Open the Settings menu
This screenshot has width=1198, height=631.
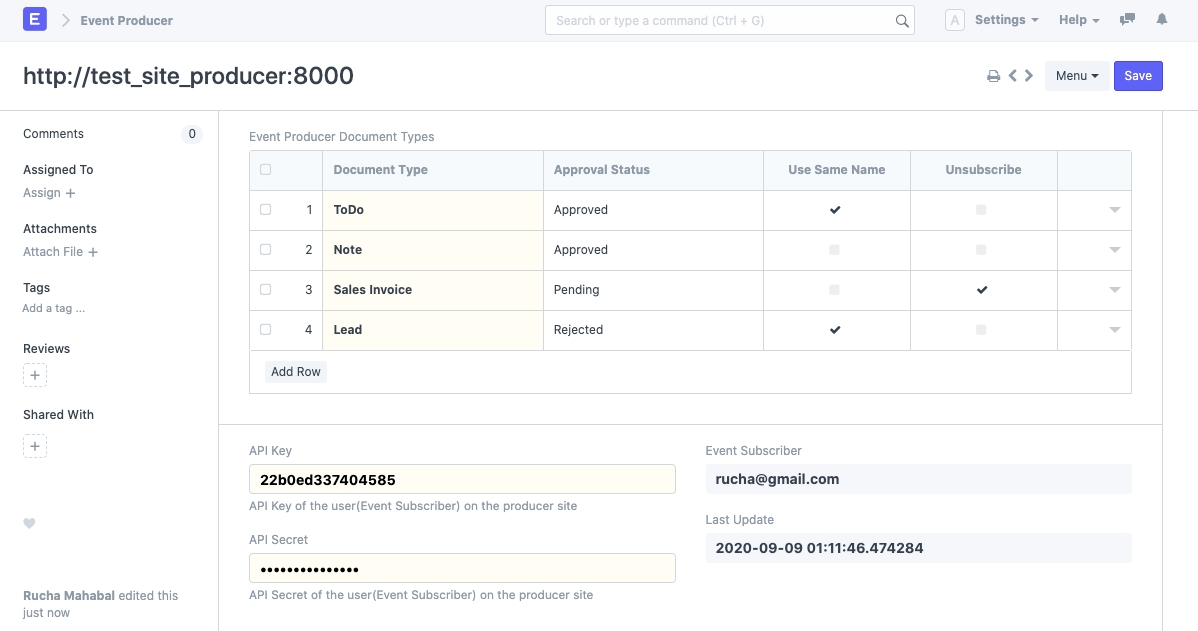coord(1006,20)
